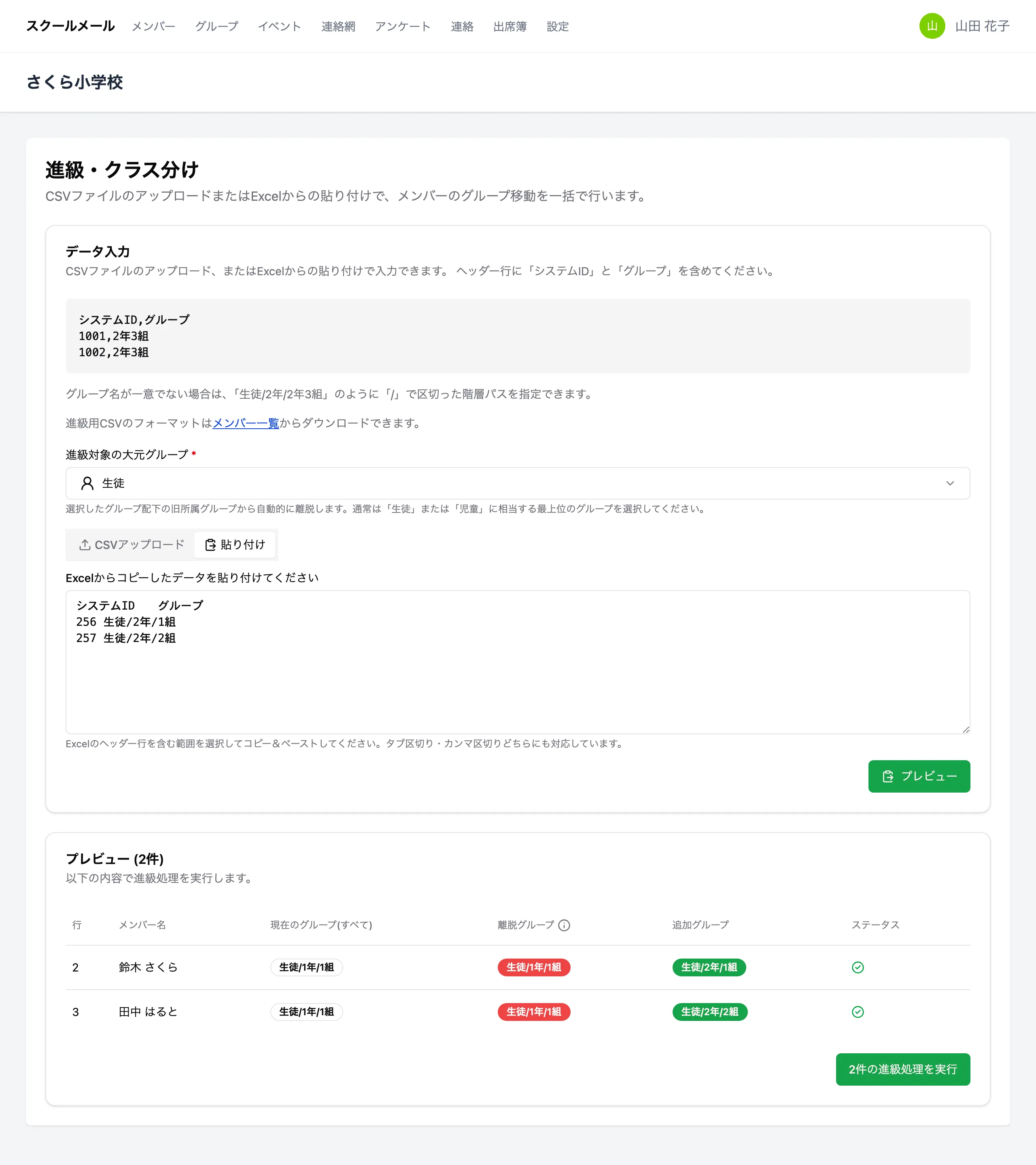This screenshot has width=1036, height=1165.
Task: Click the clipboard icon on 貼り付け tab
Action: point(210,545)
